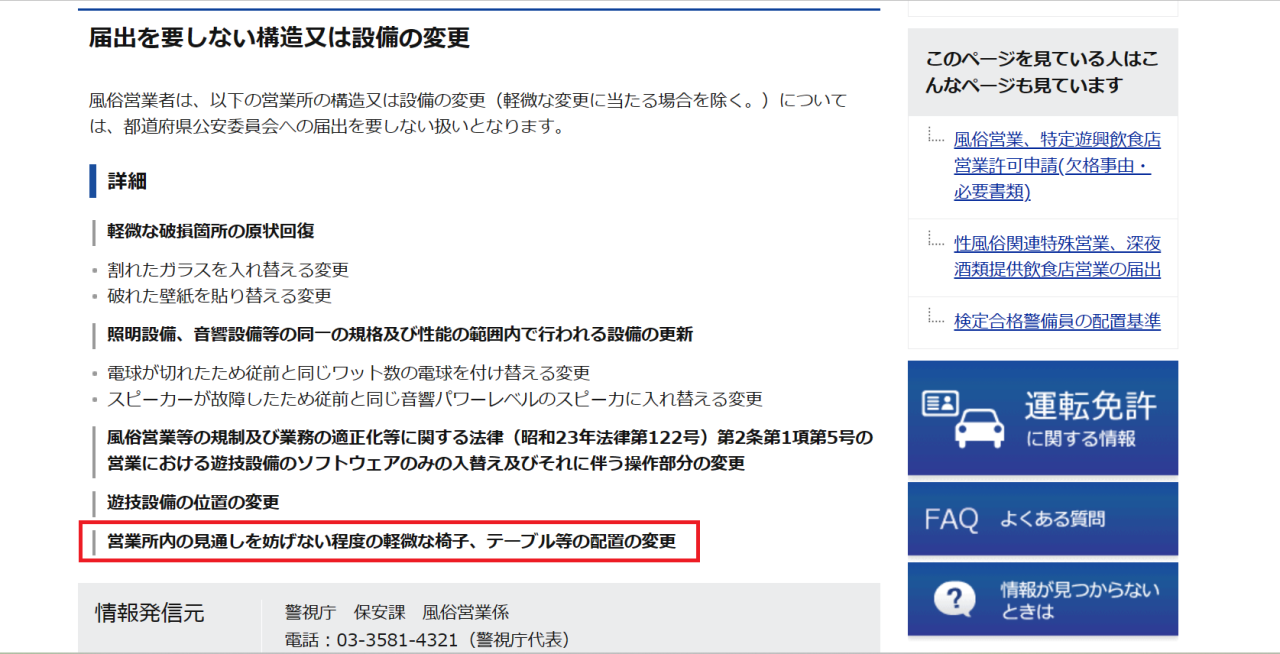1280x654 pixels.
Task: Click the 運転免許 banner title text
Action: pos(1089,406)
